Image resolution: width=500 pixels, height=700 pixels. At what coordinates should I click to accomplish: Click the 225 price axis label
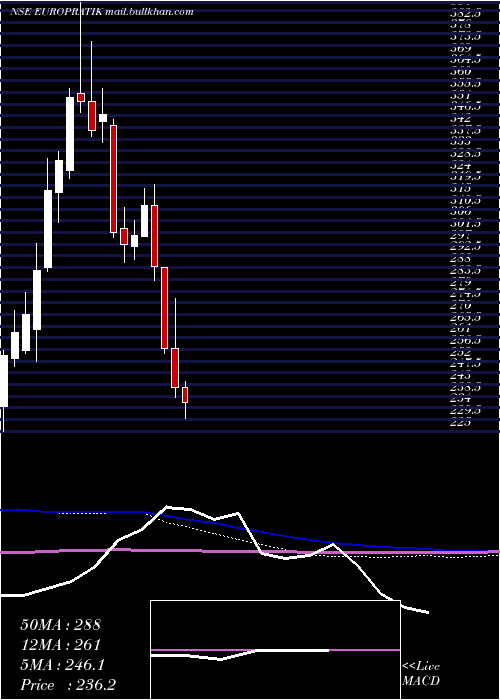[460, 423]
